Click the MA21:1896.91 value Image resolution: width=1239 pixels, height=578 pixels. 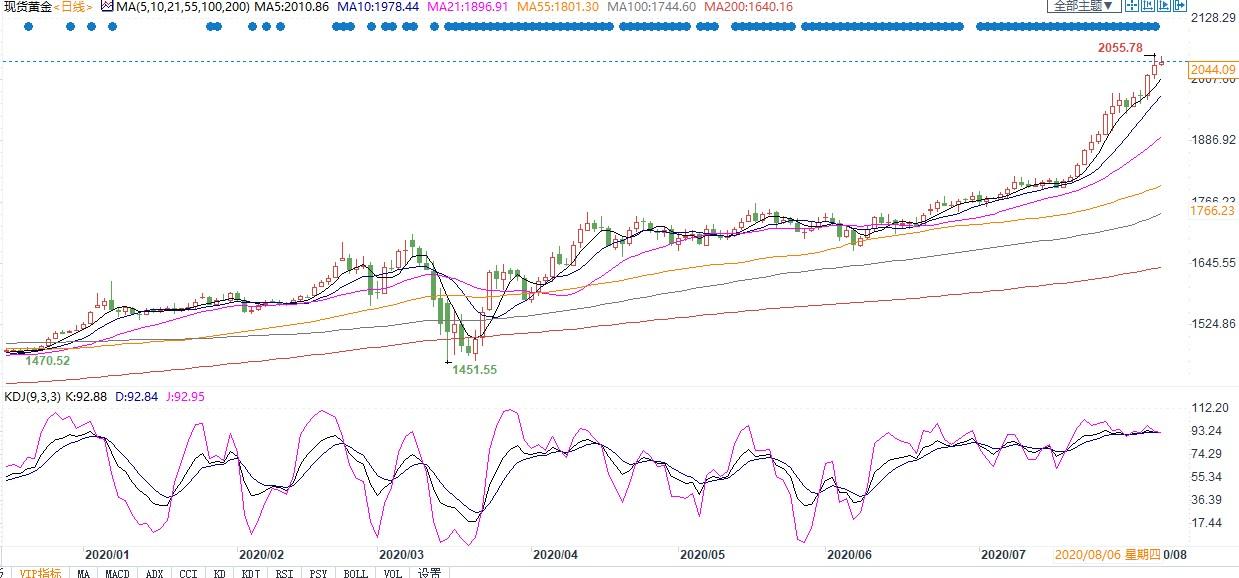(x=468, y=7)
